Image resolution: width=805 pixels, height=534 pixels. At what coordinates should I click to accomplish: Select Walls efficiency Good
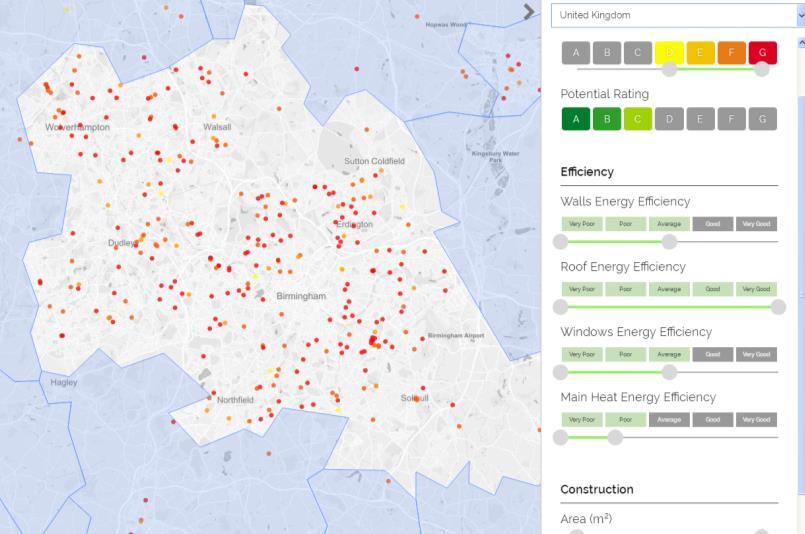click(x=713, y=224)
